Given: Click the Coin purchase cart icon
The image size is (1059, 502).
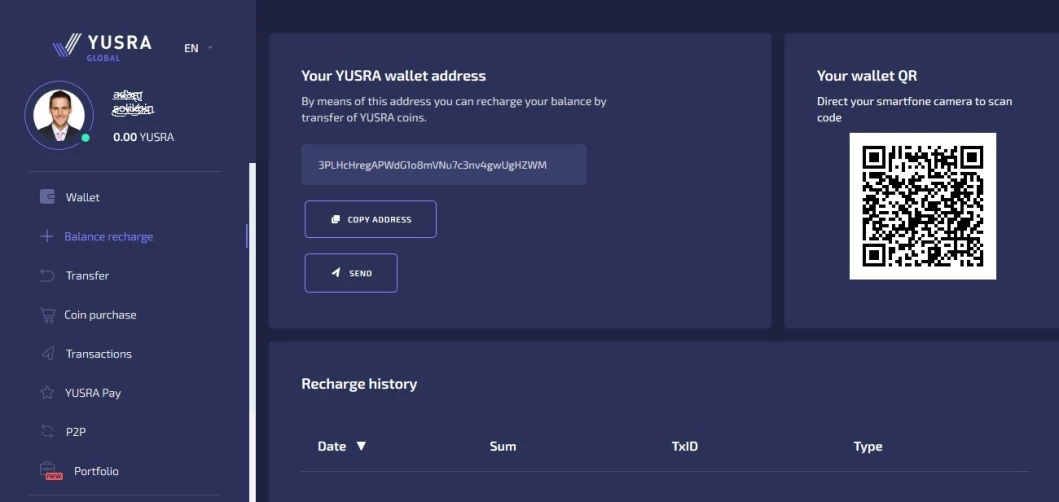Looking at the screenshot, I should (x=47, y=315).
